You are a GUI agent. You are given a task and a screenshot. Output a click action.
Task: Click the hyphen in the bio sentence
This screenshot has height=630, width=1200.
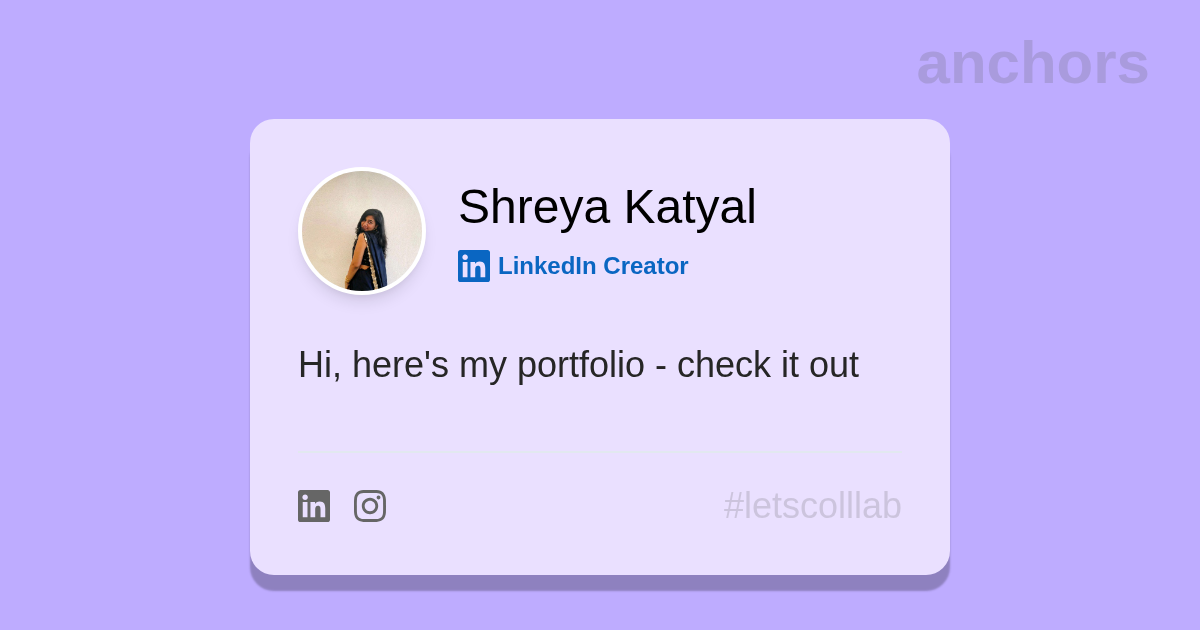(661, 367)
